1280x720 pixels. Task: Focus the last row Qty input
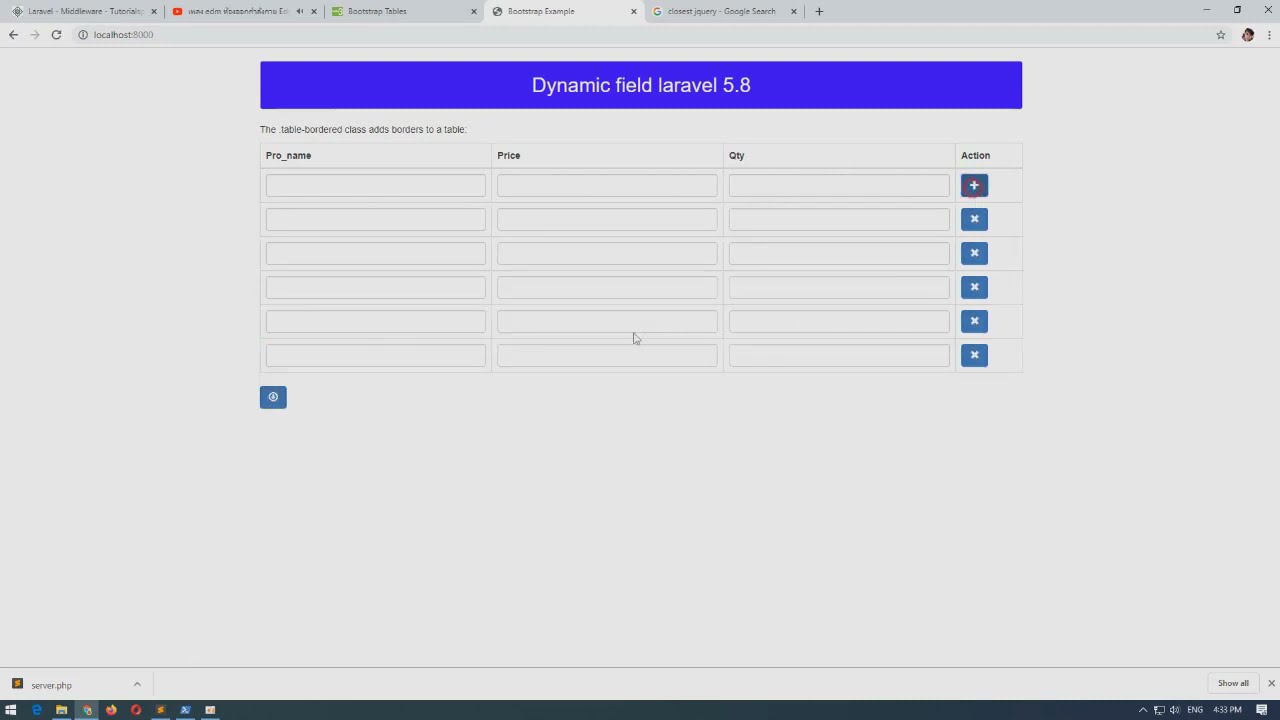coord(839,355)
